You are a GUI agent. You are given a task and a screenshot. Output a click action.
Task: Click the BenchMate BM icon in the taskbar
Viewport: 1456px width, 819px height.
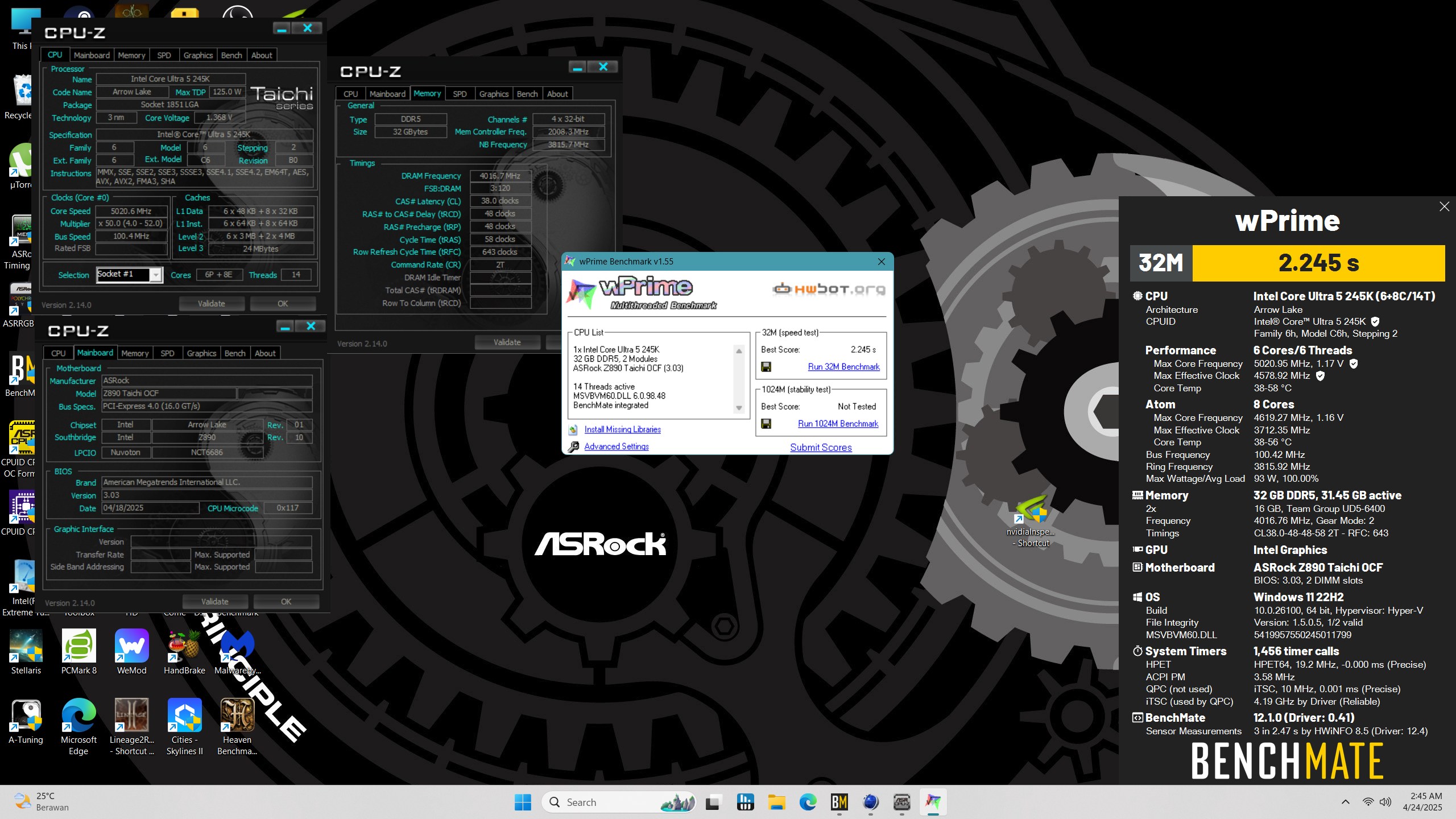click(x=839, y=802)
